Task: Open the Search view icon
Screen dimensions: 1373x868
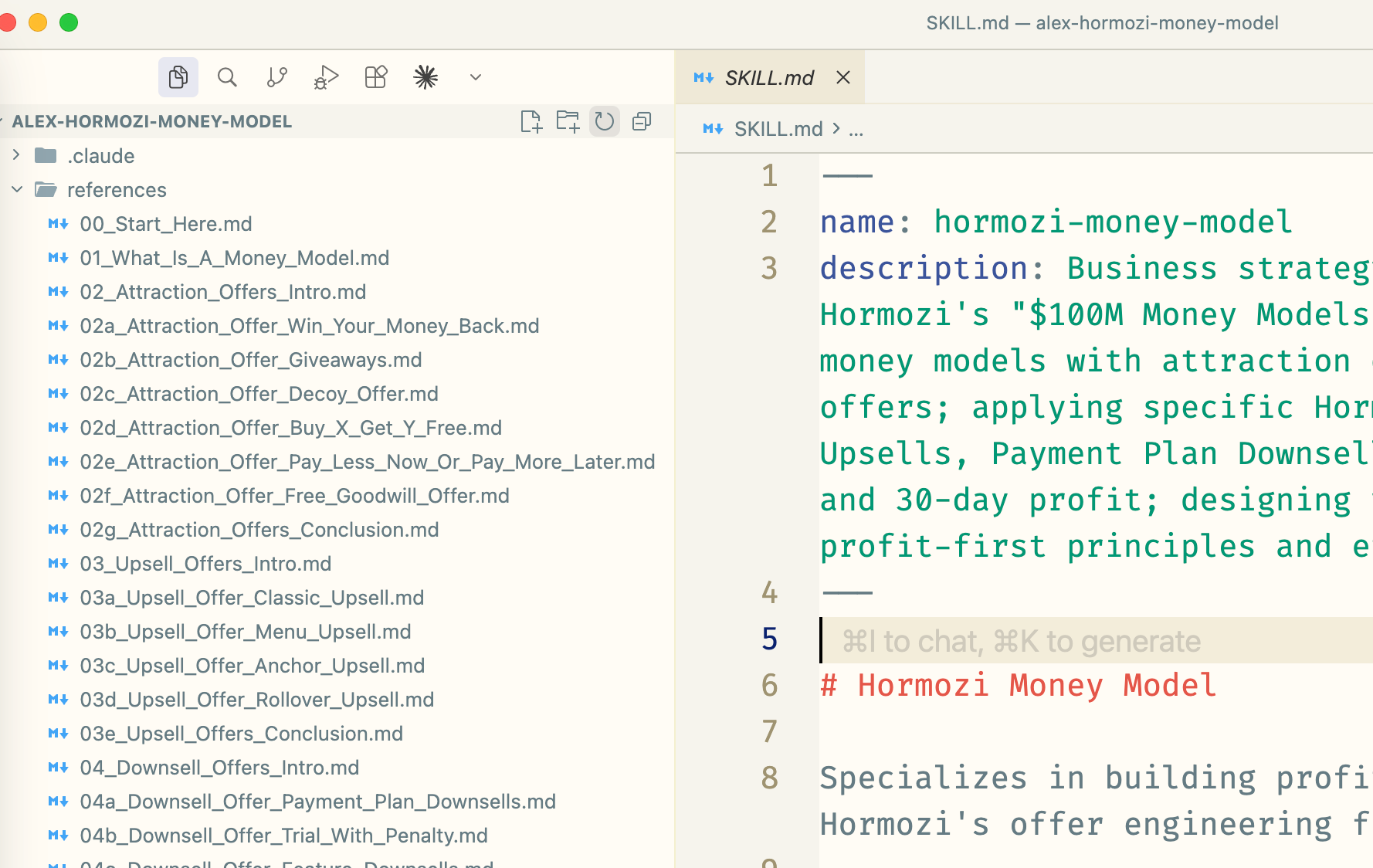Action: click(227, 77)
